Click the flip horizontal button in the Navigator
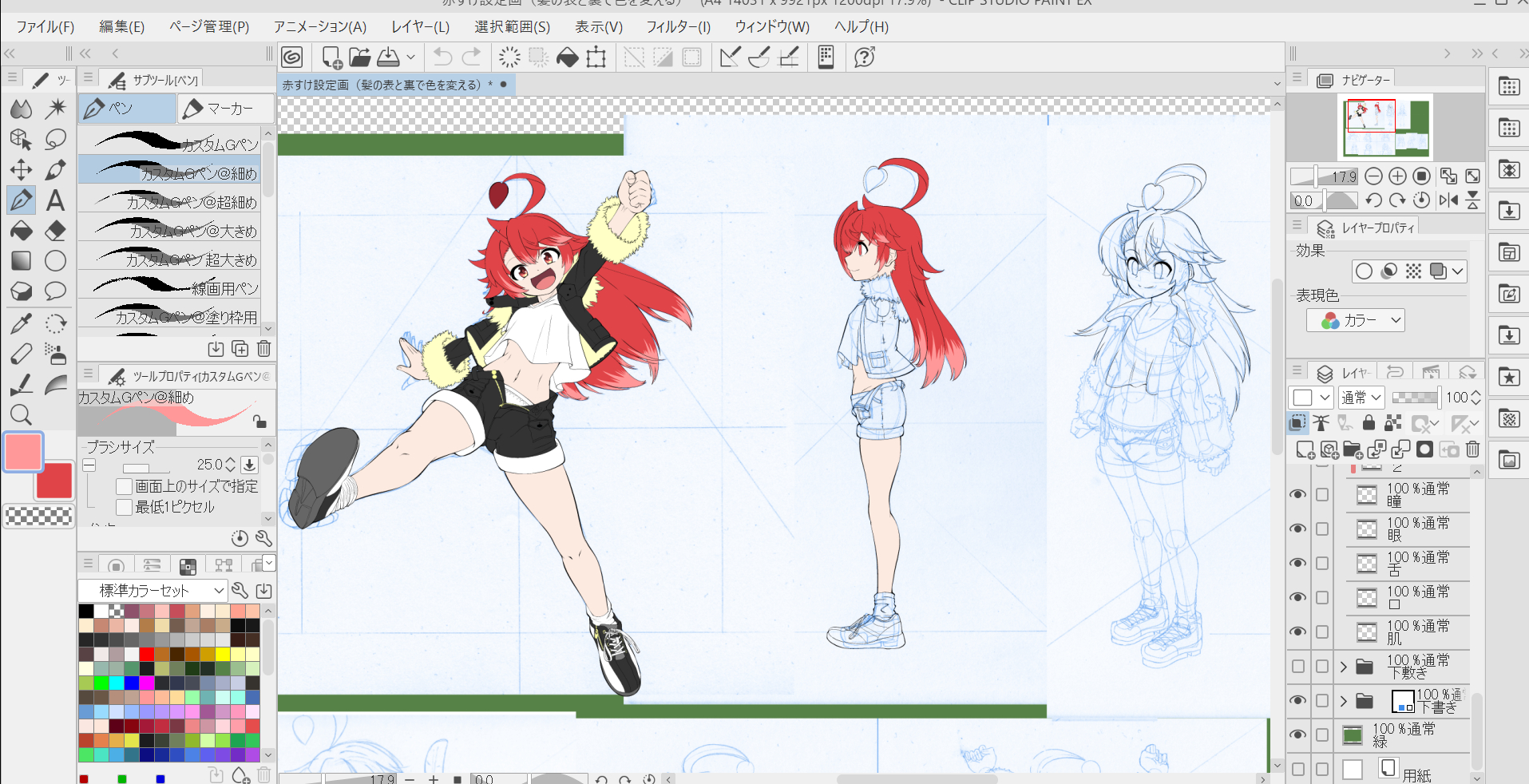The image size is (1529, 784). [x=1448, y=200]
